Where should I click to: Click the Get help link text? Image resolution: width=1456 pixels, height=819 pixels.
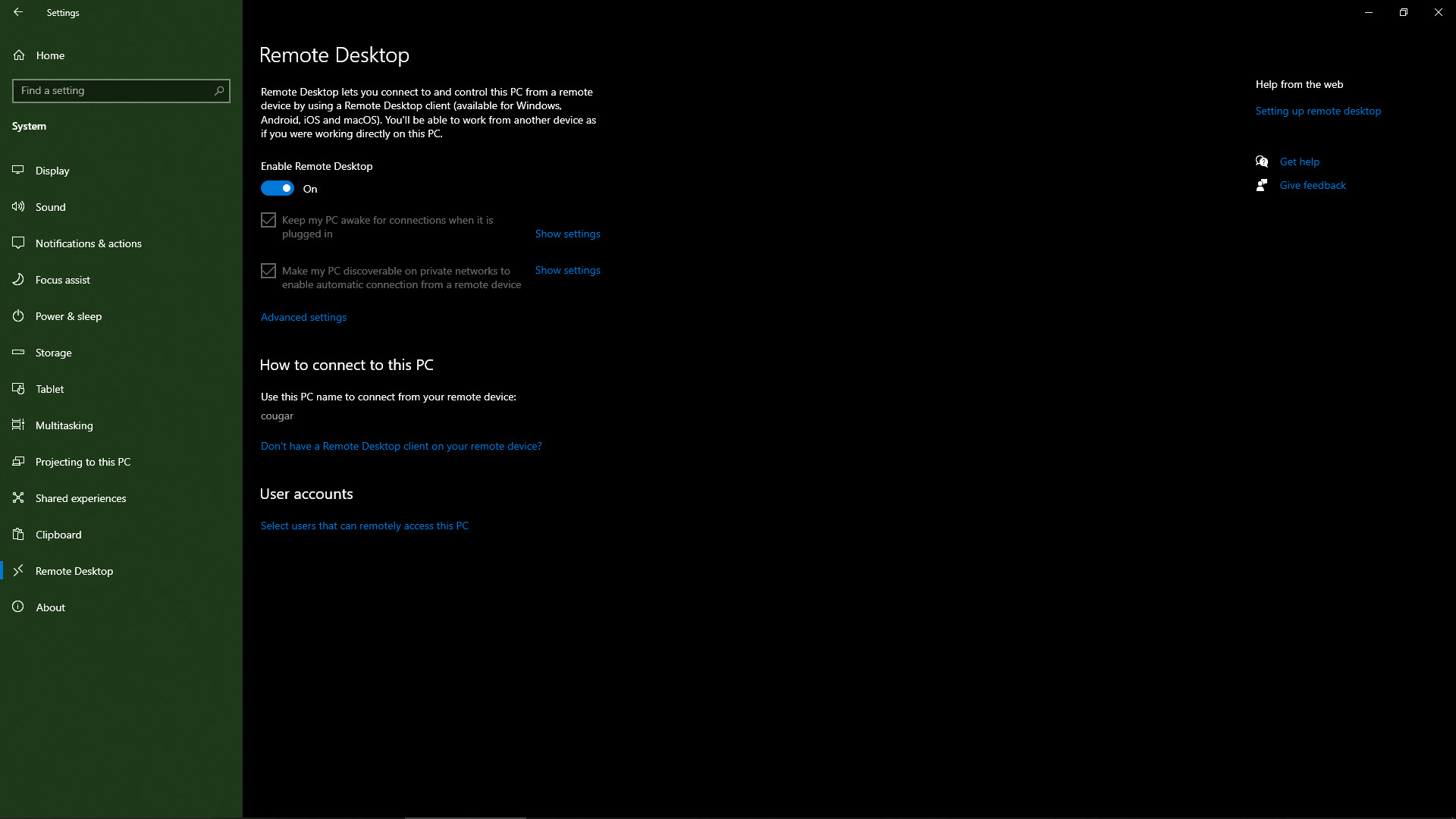tap(1299, 162)
